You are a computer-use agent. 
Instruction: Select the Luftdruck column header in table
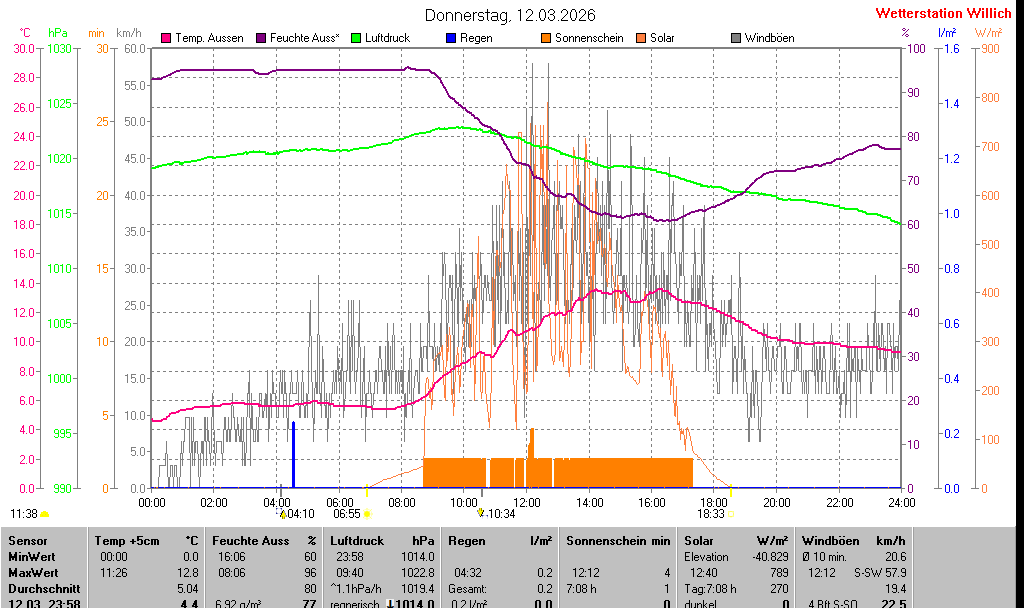click(356, 541)
